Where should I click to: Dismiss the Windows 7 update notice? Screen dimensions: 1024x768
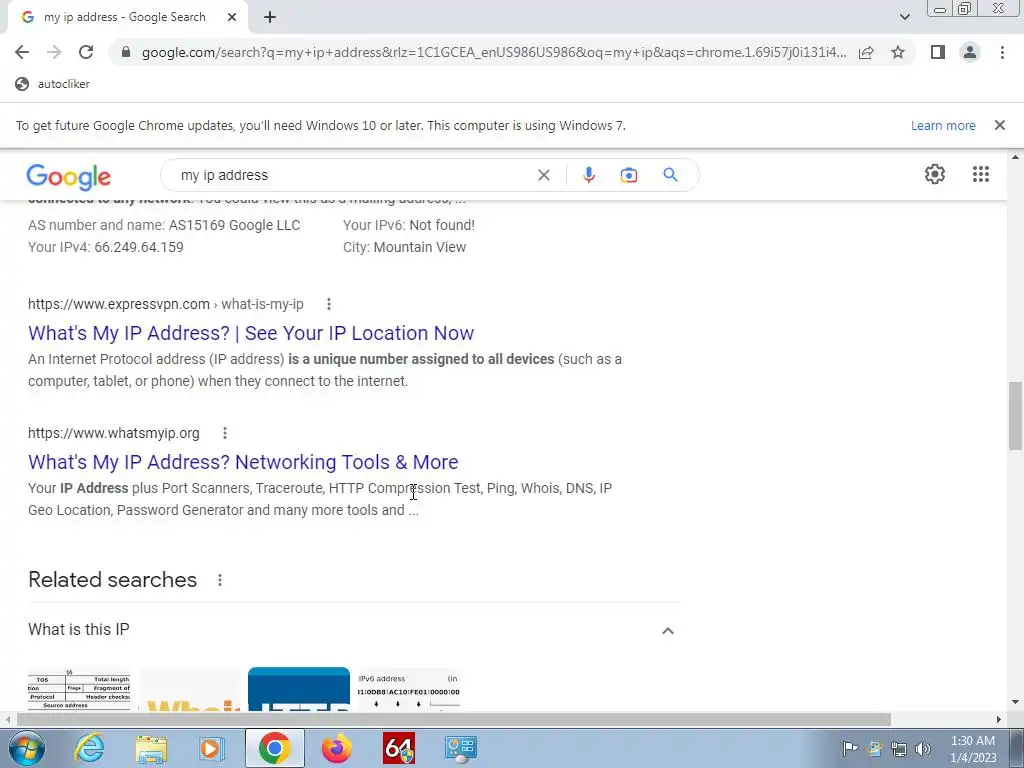pyautogui.click(x=1000, y=125)
